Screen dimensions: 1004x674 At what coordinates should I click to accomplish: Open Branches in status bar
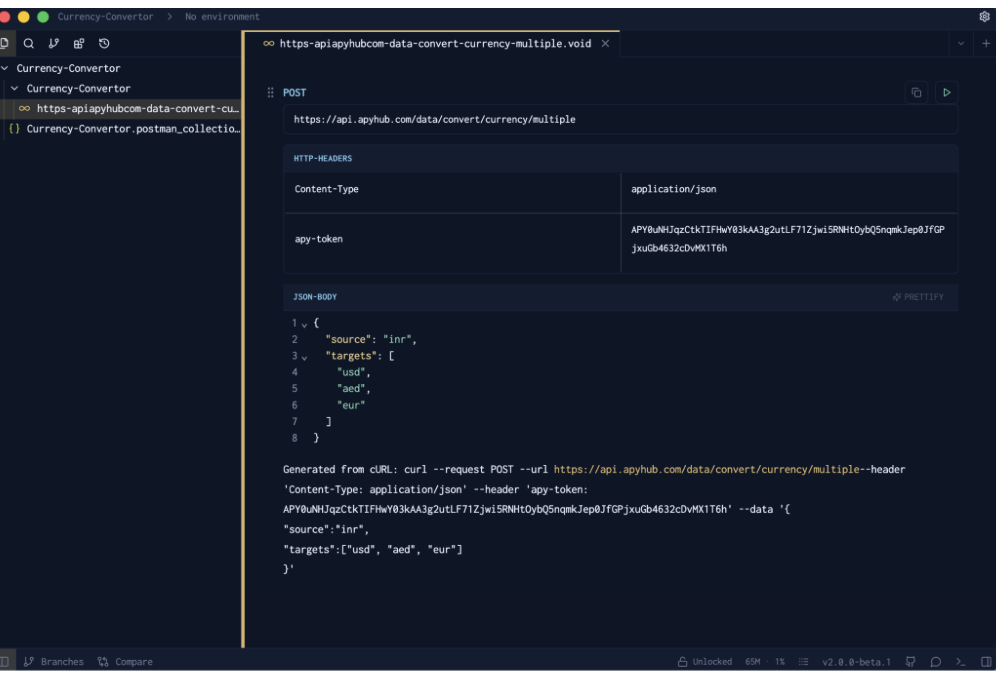[x=54, y=662]
